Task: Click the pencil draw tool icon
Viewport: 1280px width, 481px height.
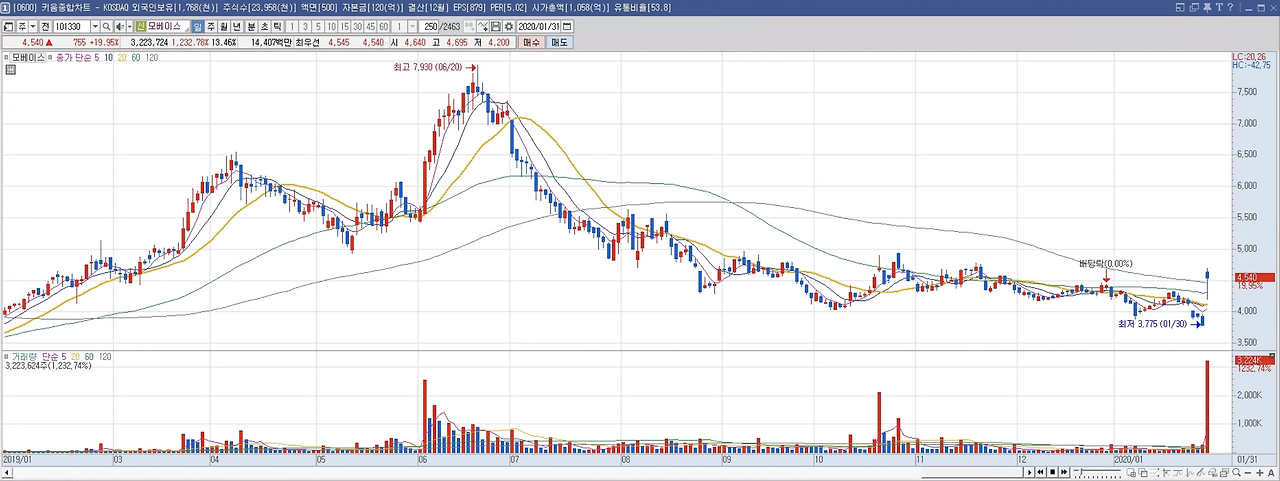Action: 1200,472
